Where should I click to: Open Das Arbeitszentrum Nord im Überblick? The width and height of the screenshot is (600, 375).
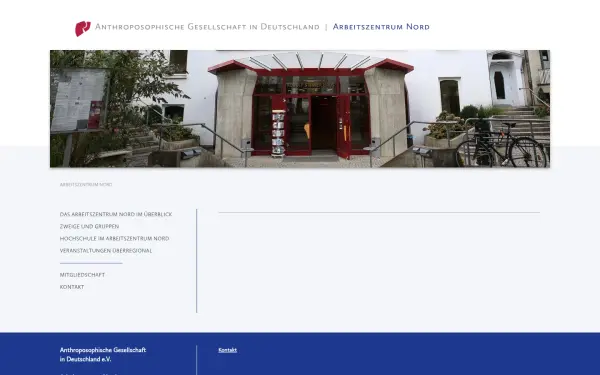[x=116, y=214]
